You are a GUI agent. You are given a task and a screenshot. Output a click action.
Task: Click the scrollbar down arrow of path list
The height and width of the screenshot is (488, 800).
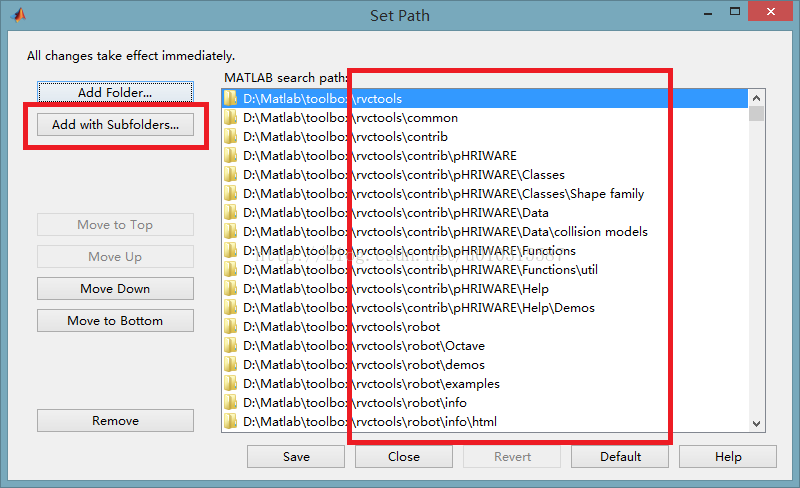(756, 424)
